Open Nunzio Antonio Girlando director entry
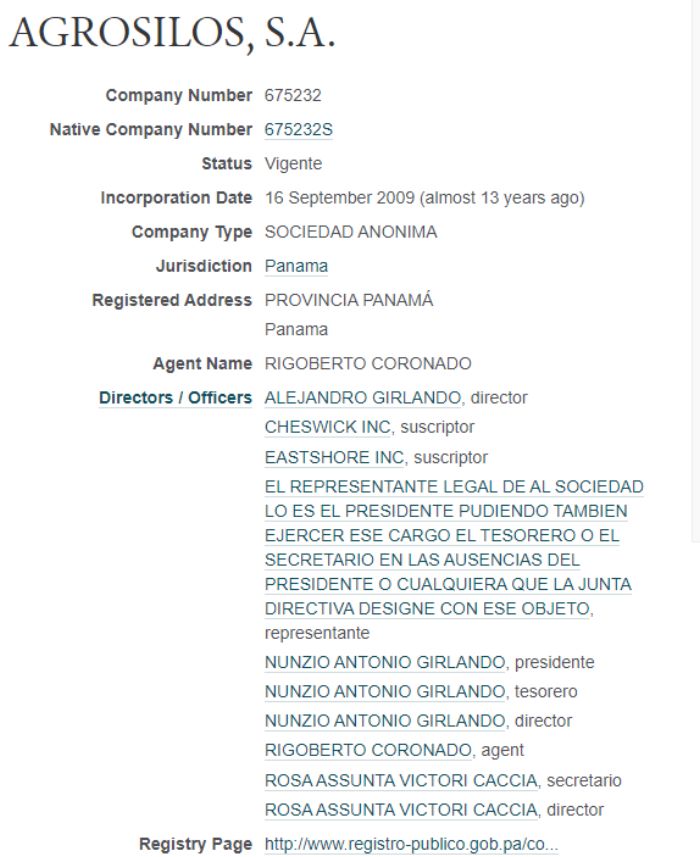 [x=385, y=721]
